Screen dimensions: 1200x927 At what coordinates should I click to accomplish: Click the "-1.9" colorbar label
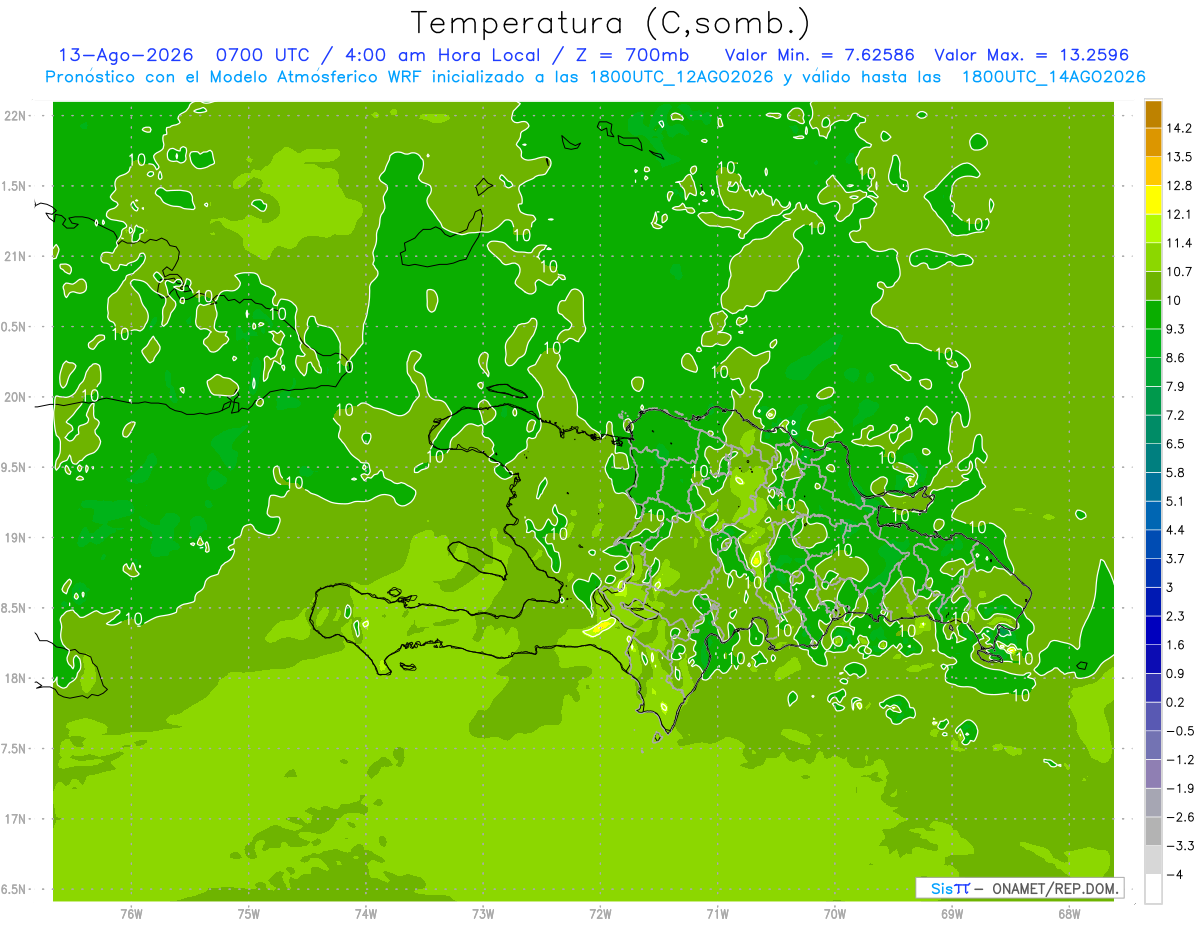click(x=1181, y=789)
